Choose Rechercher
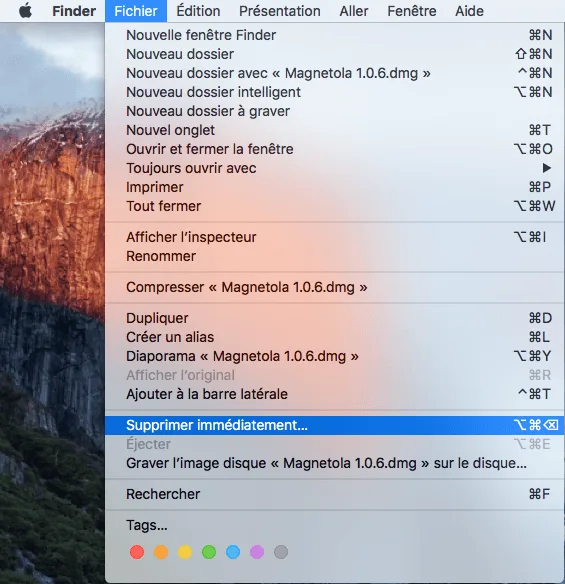The image size is (565, 584). (x=334, y=494)
